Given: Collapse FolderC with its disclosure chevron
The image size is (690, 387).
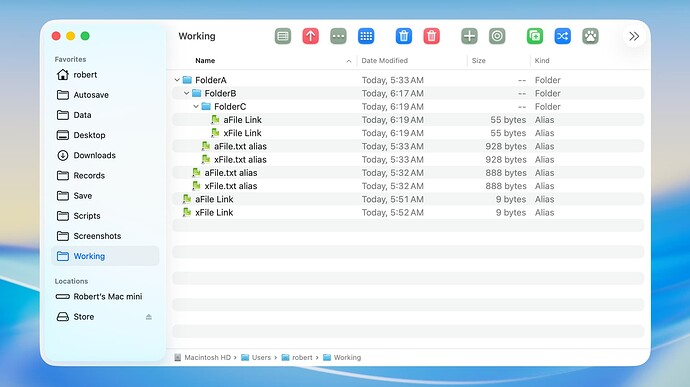Looking at the screenshot, I should pyautogui.click(x=196, y=107).
